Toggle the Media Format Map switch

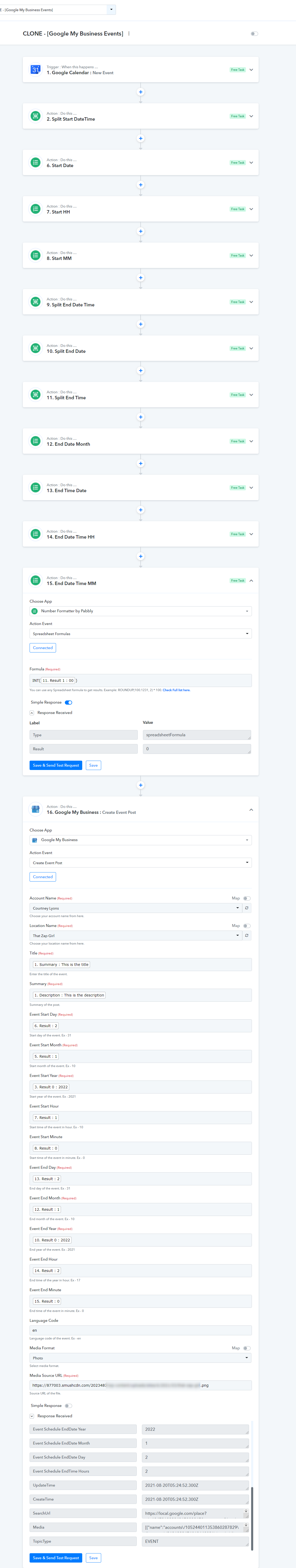pyautogui.click(x=247, y=1348)
